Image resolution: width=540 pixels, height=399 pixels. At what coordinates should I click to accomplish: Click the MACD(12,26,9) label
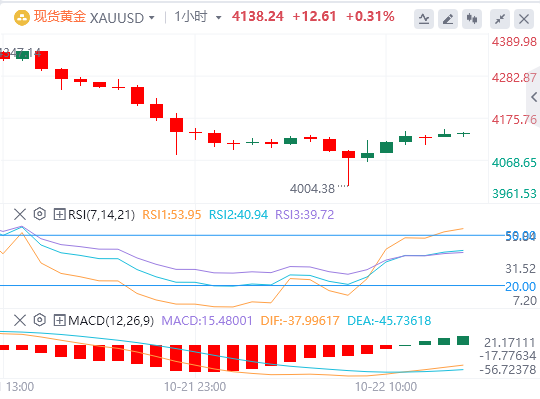pyautogui.click(x=111, y=321)
